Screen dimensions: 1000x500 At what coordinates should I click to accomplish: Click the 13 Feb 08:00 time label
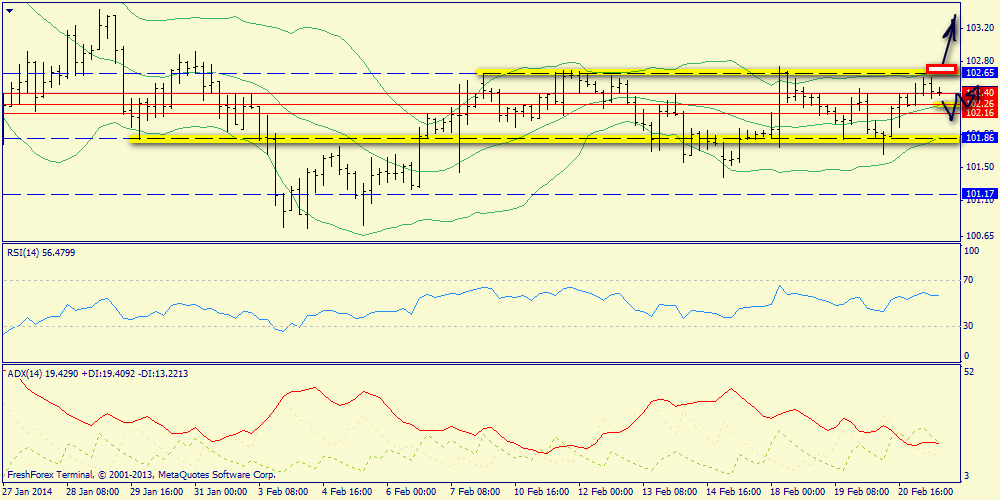pos(668,492)
